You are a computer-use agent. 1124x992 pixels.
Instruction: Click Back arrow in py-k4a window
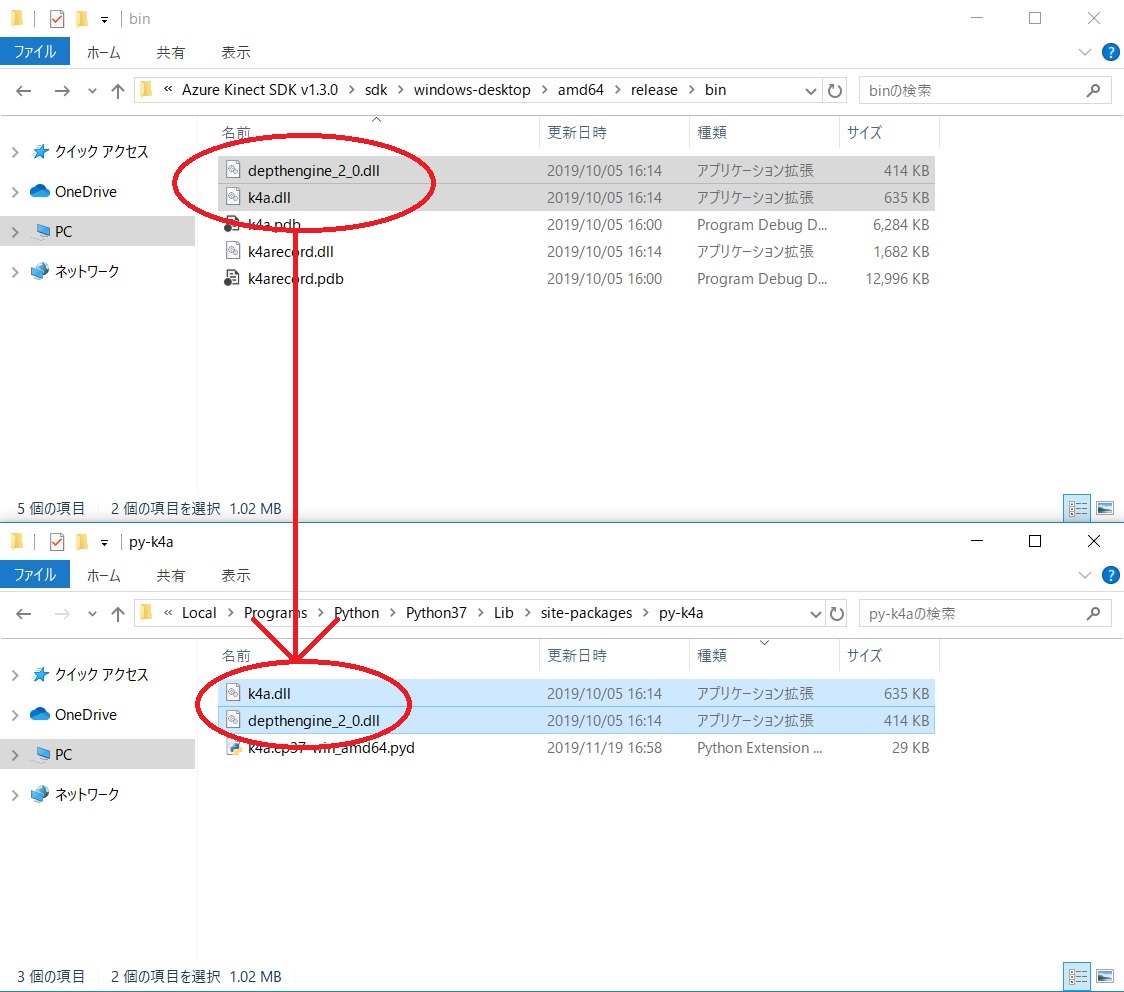(x=24, y=614)
